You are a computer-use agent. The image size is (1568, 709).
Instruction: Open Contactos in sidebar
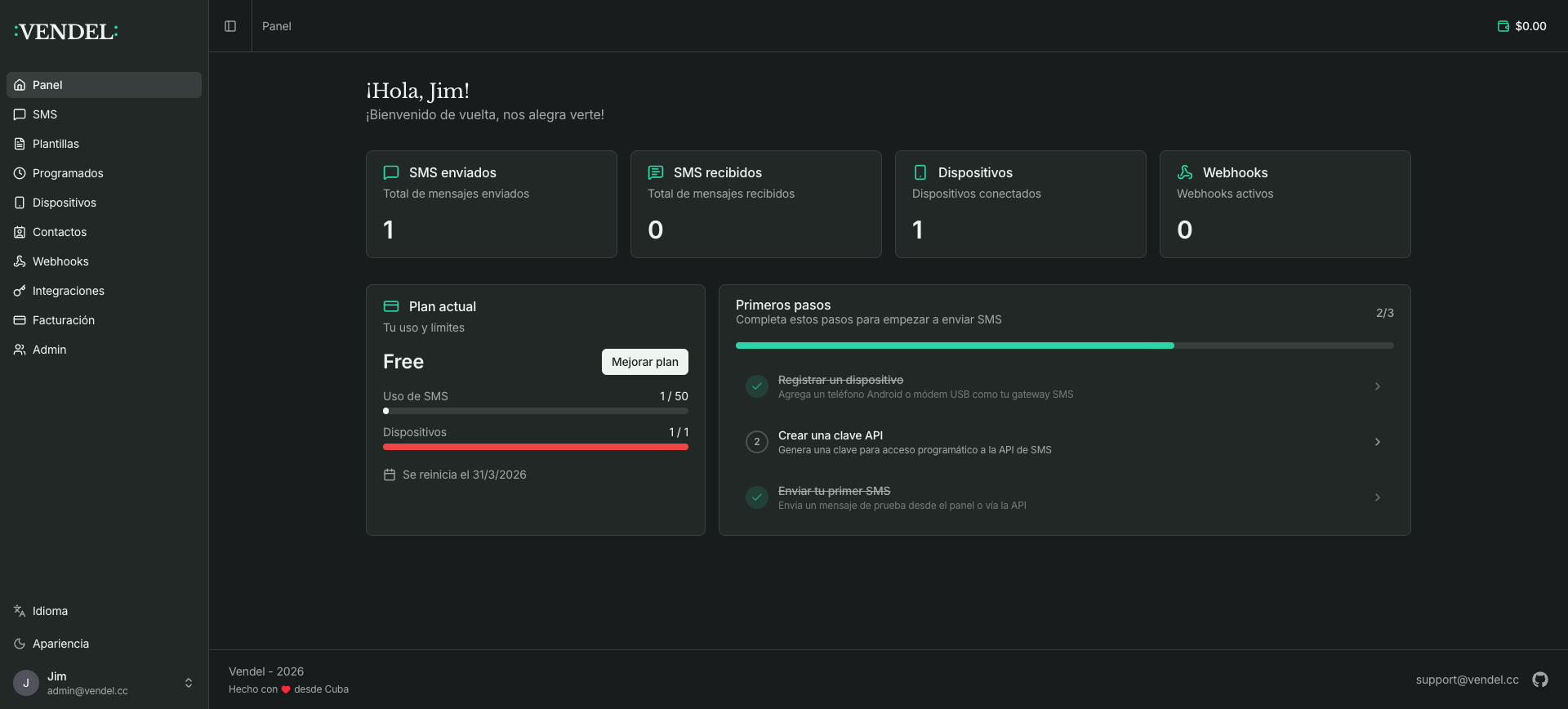click(104, 232)
